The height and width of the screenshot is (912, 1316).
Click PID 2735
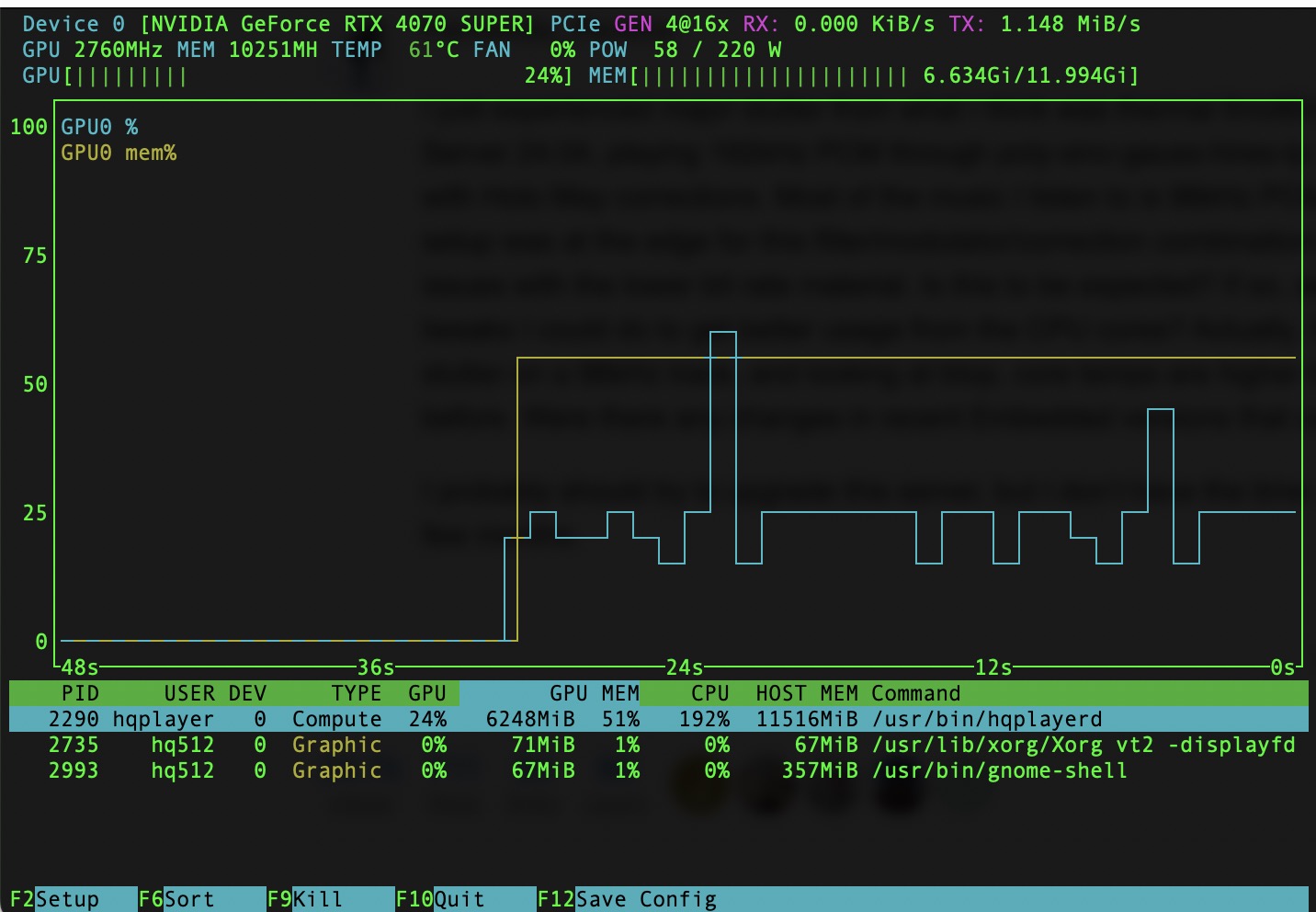coord(74,745)
